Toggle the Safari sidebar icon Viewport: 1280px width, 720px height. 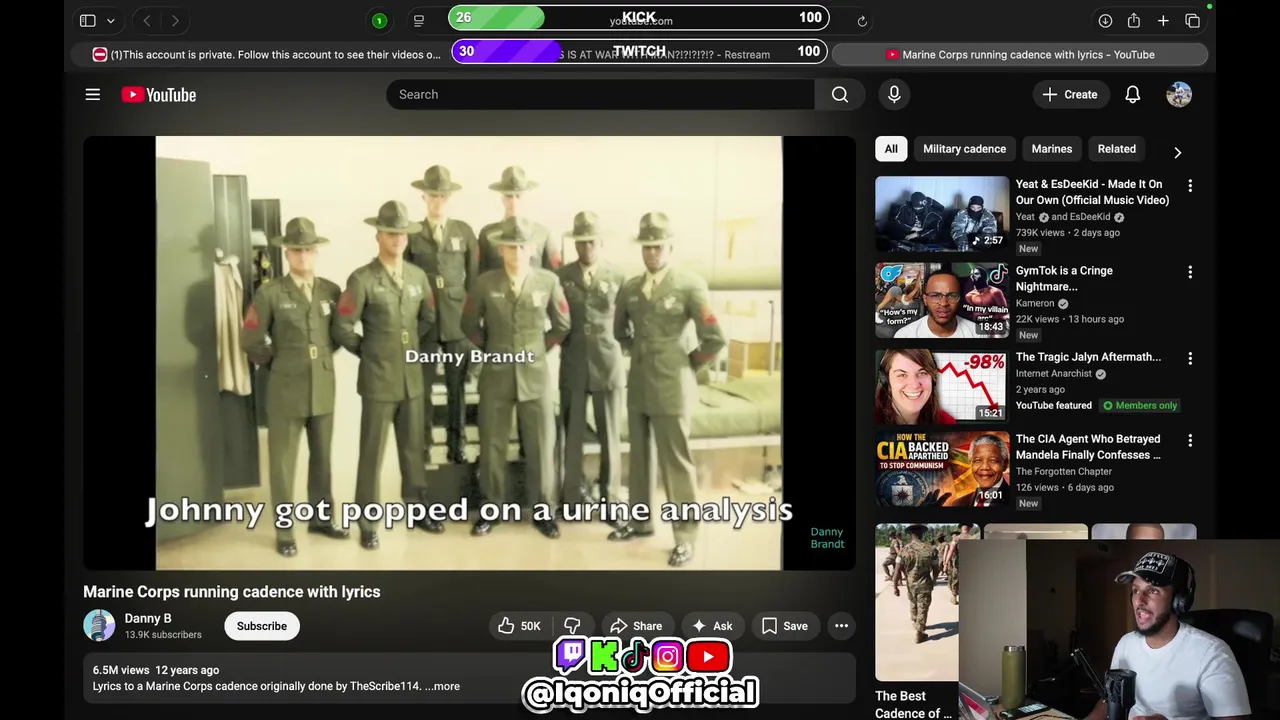[88, 20]
